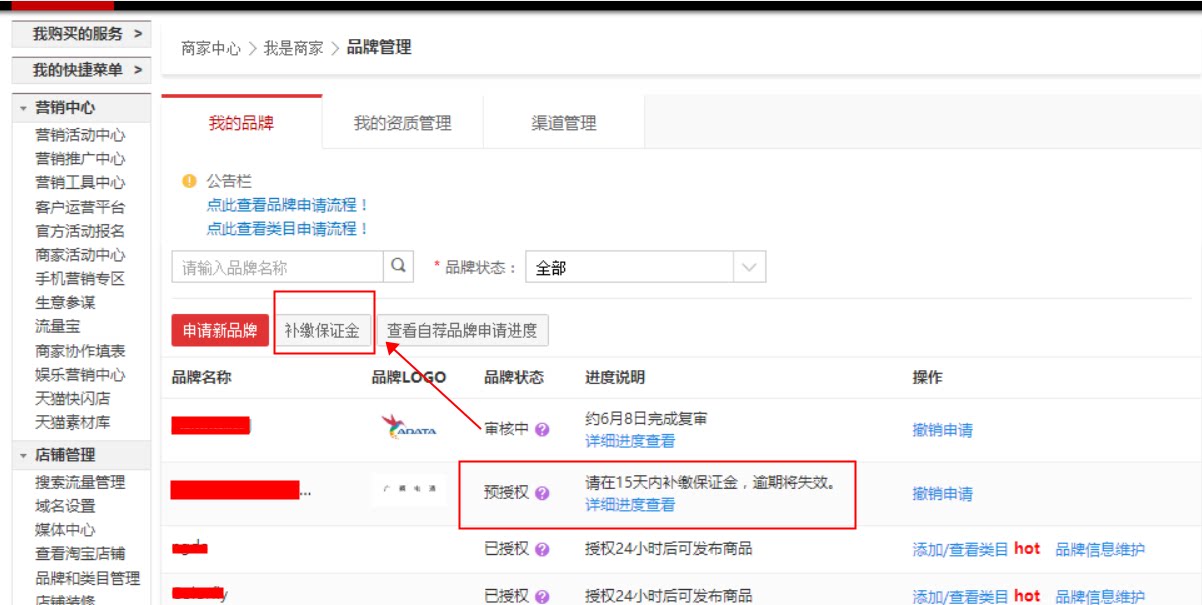Expand 我购买的服务 menu

point(82,34)
